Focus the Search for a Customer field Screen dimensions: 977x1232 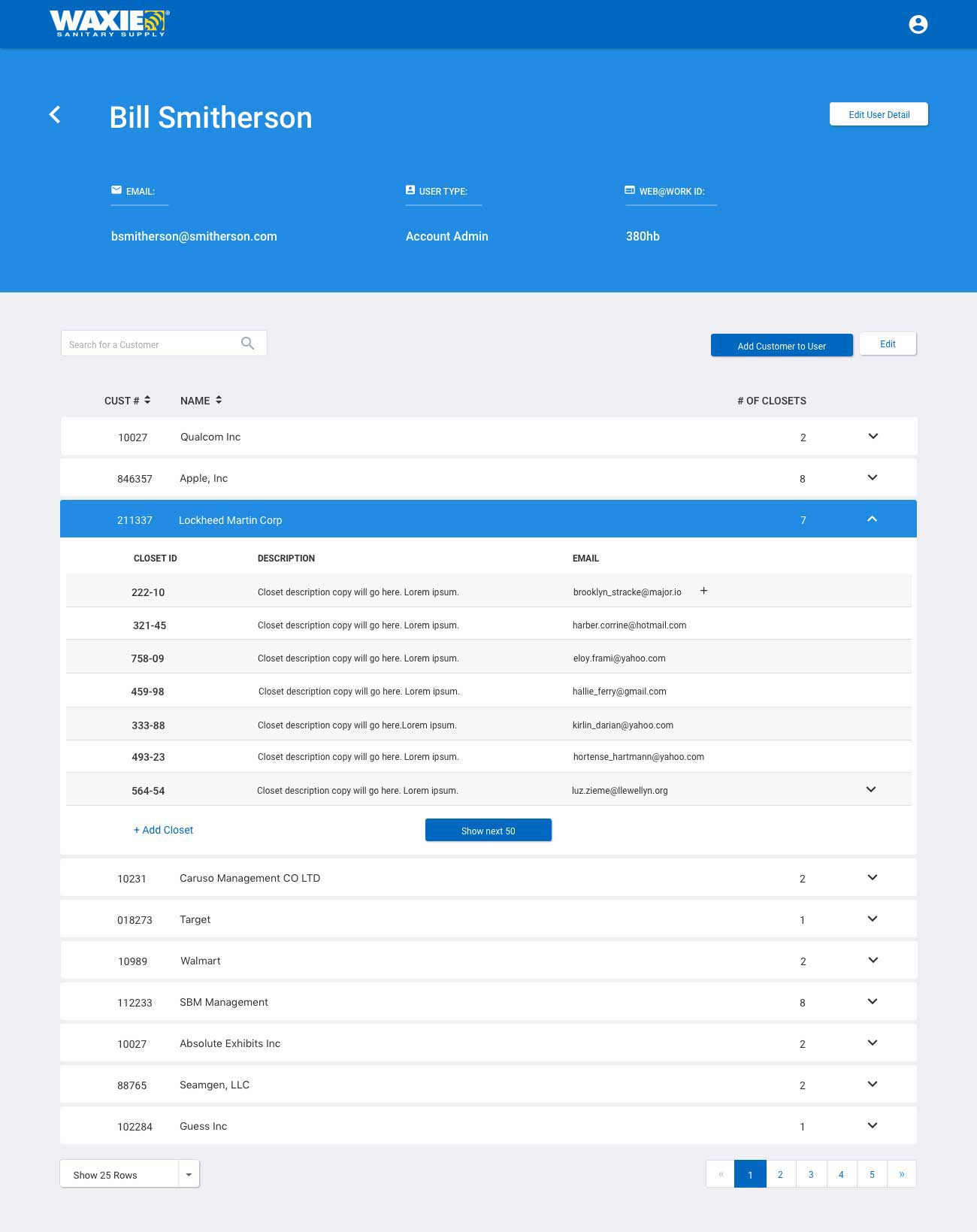(164, 344)
